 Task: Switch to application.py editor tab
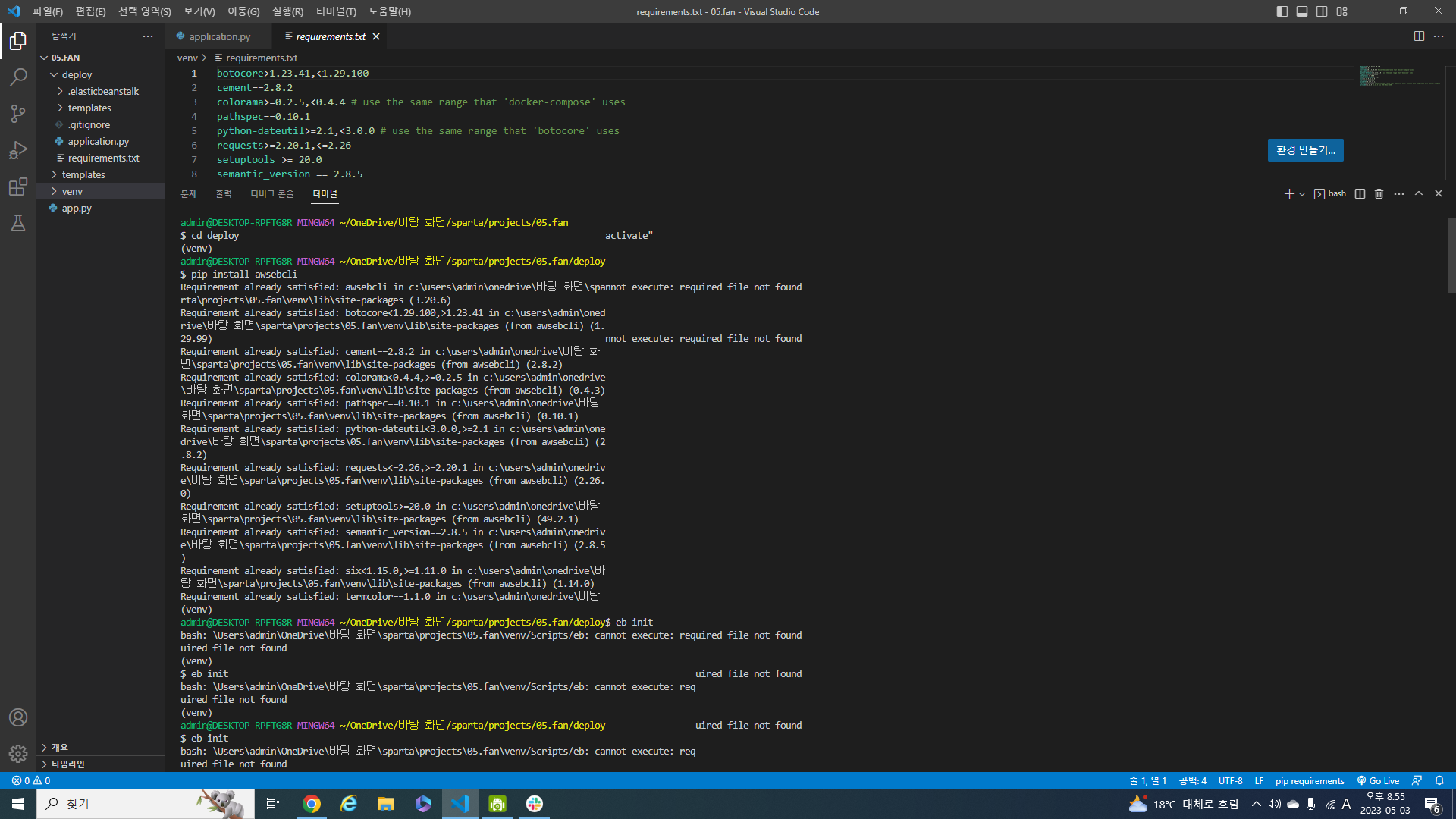[x=219, y=36]
